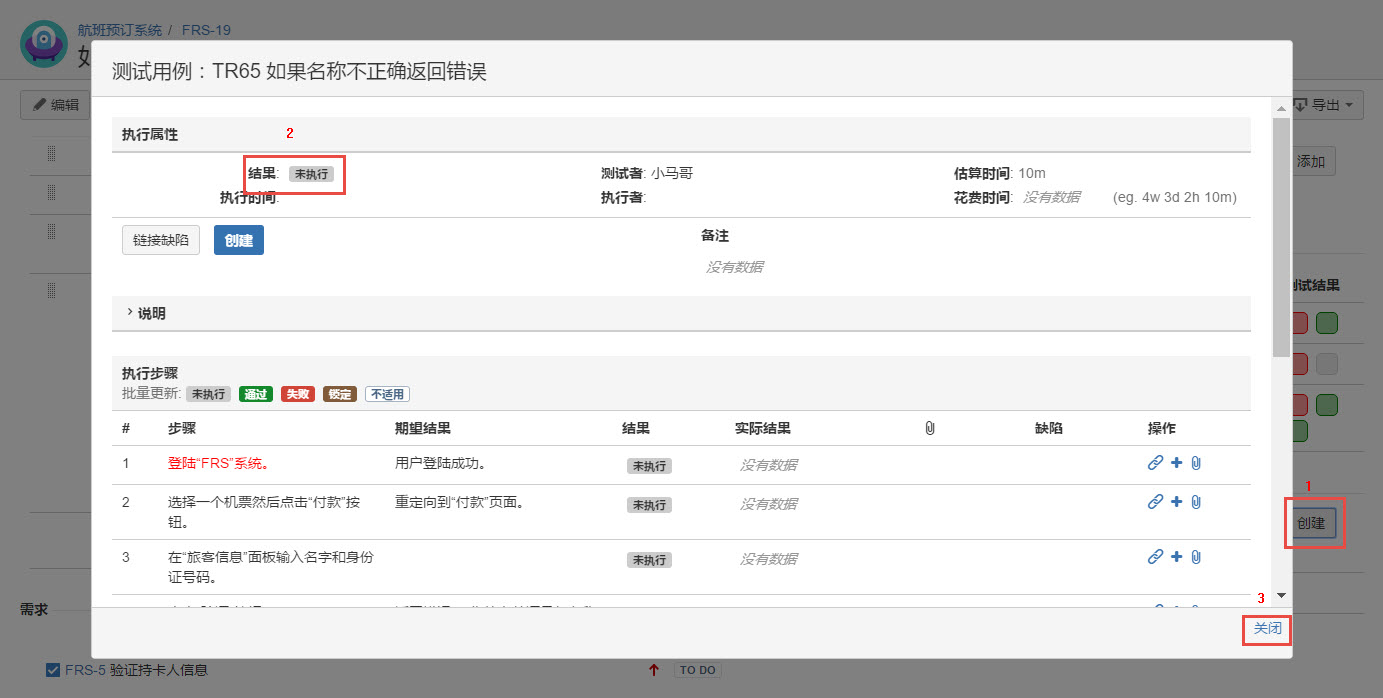Click the blue 创建 button in the dialog
The image size is (1383, 698).
(239, 240)
